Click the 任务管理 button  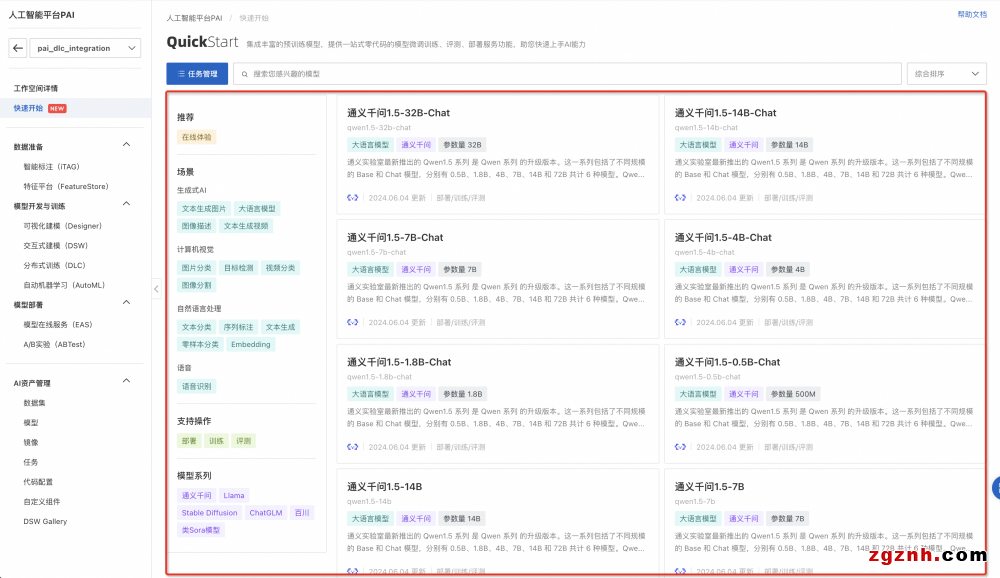(196, 74)
